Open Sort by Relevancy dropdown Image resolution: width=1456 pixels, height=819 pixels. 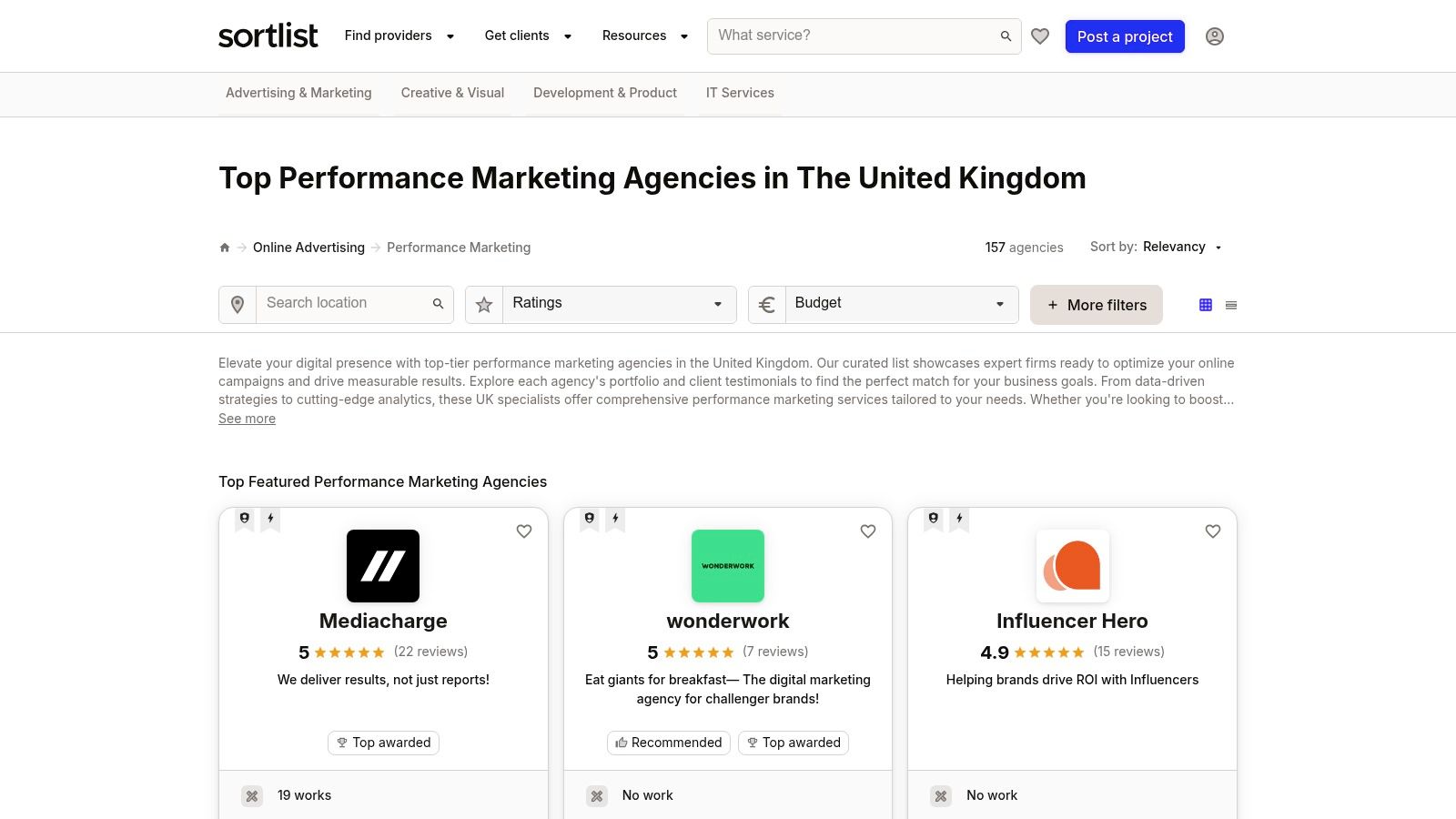click(1182, 248)
